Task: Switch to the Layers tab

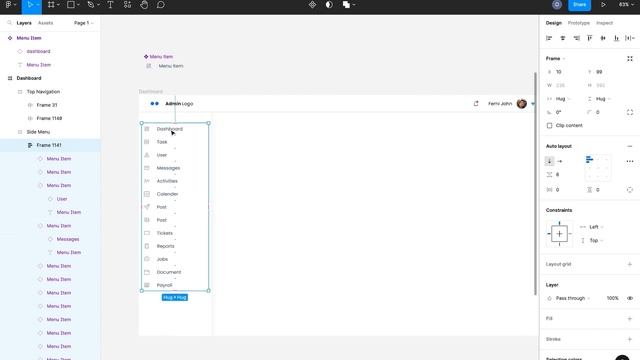Action: 24,23
